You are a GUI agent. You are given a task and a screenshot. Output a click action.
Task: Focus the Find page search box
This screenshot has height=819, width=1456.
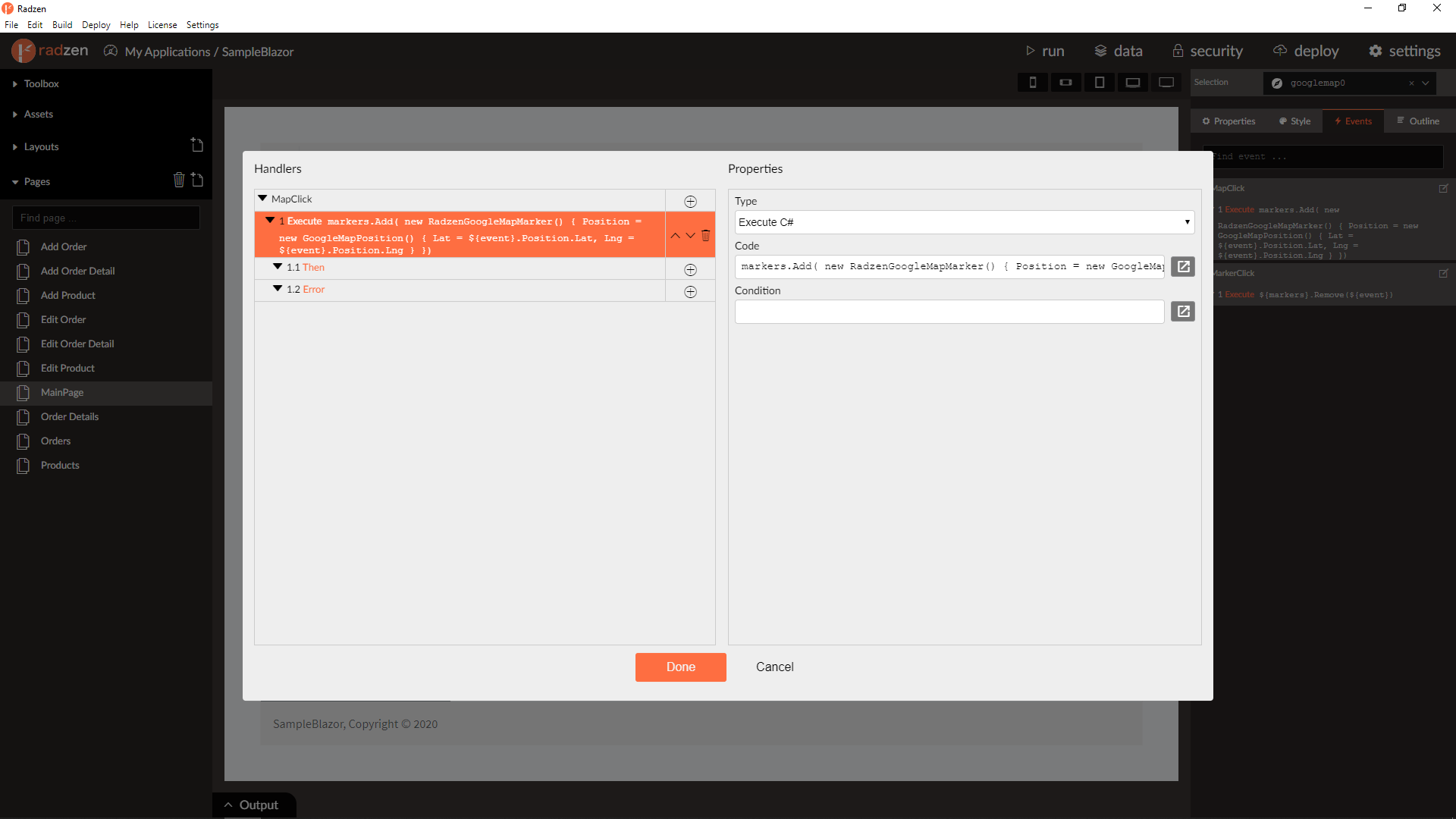tap(106, 218)
